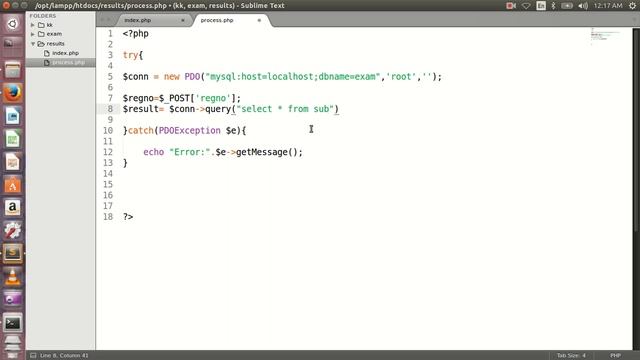Screen dimensions: 640x360
Task: Place cursor on the <?php opening tag
Action: (136, 34)
